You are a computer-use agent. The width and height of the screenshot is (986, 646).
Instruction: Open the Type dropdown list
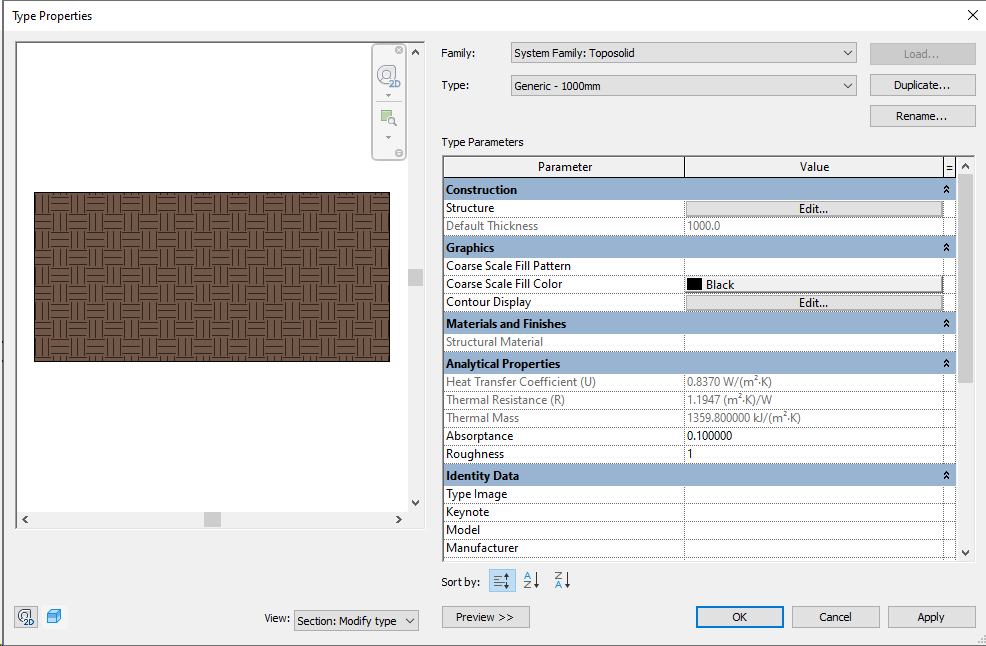point(848,85)
